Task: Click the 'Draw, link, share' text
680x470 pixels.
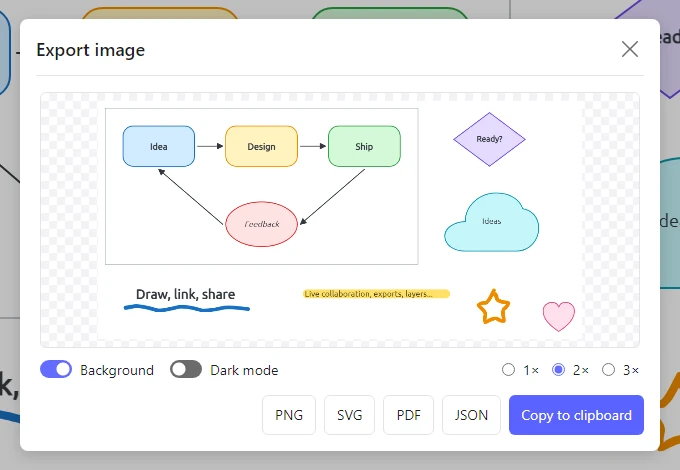Action: click(186, 294)
